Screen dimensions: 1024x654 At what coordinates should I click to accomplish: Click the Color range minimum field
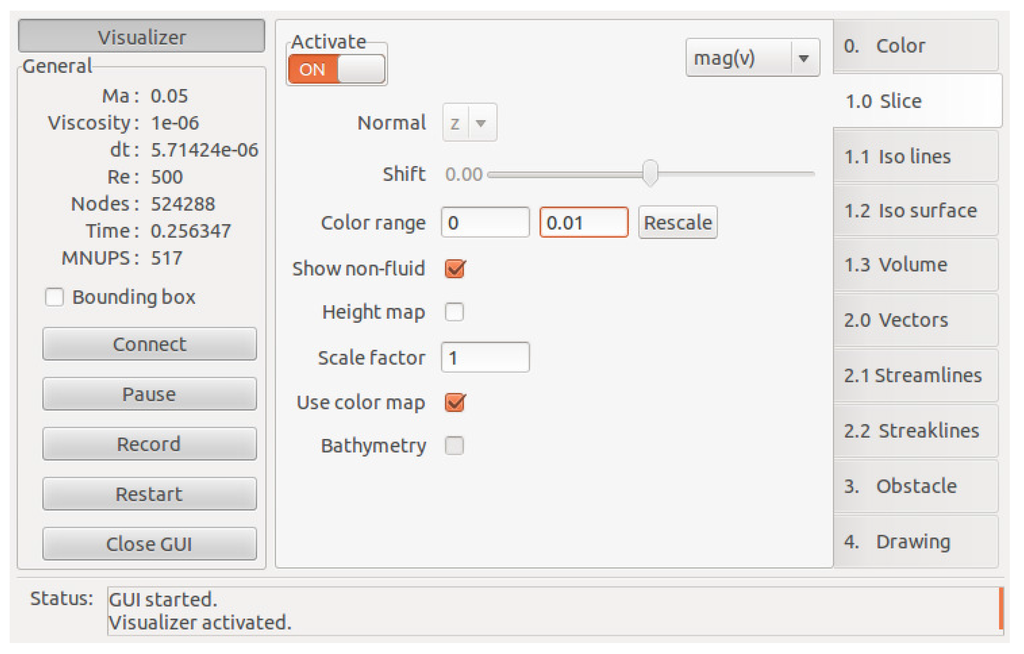485,222
